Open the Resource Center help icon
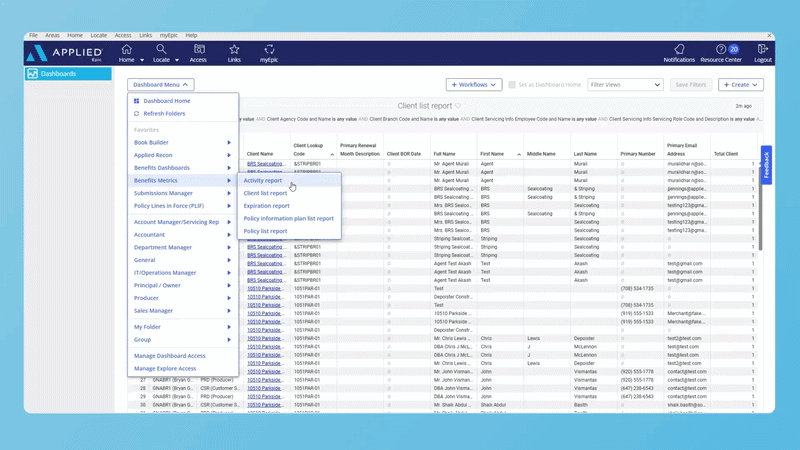 point(720,49)
